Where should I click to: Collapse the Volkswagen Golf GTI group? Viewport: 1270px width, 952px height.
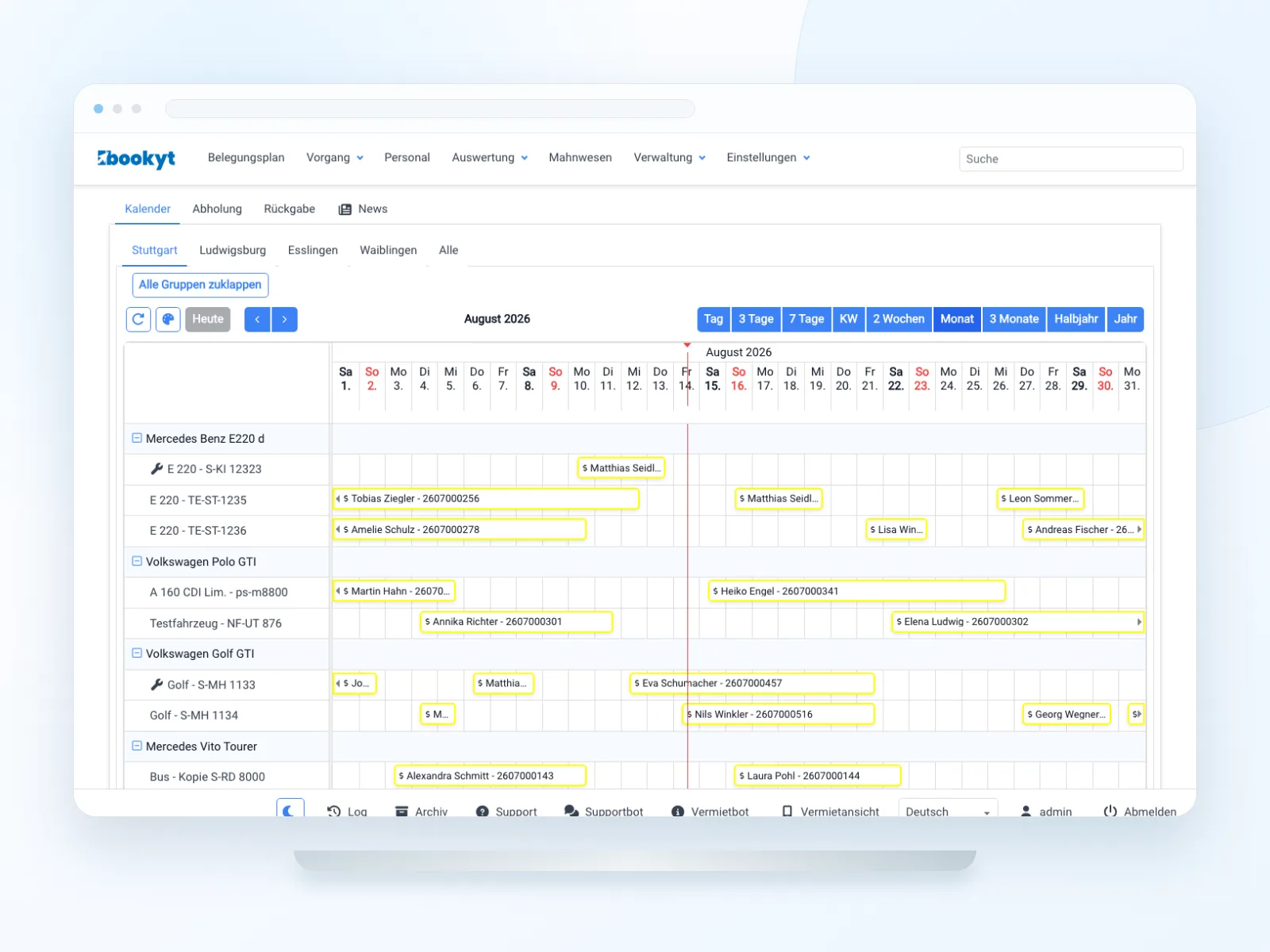(137, 653)
